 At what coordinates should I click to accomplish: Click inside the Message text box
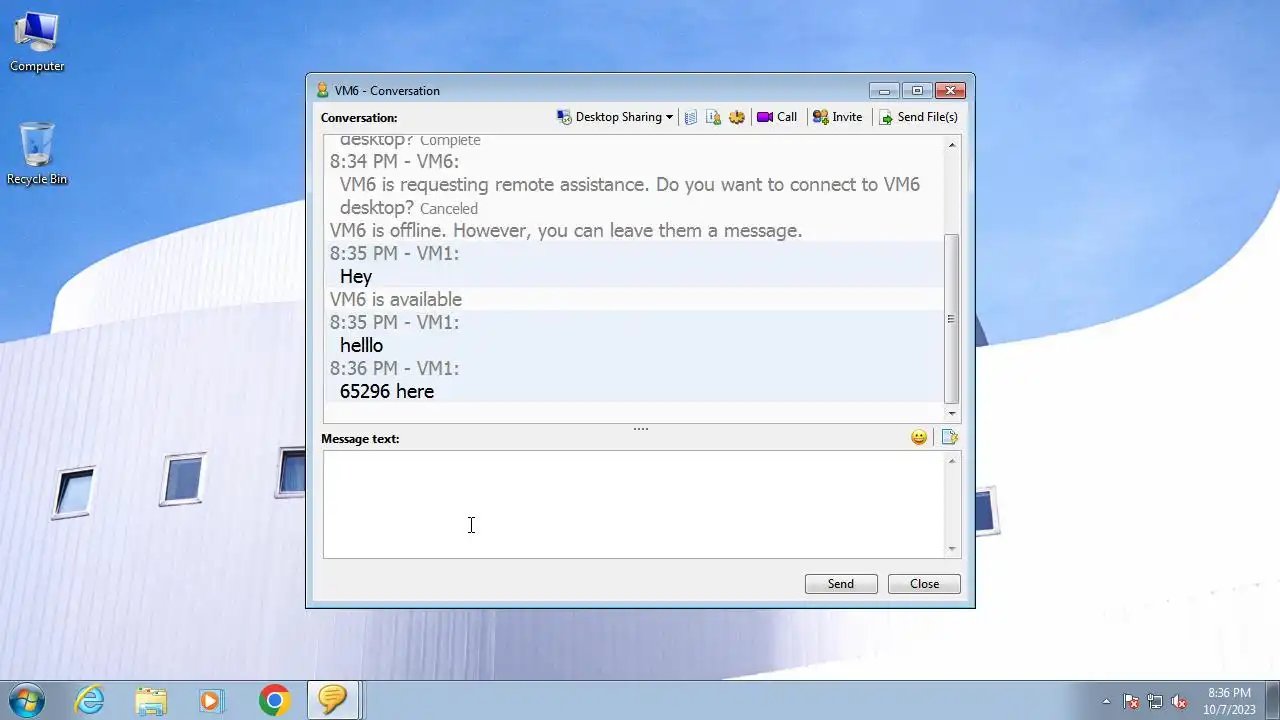pos(634,504)
